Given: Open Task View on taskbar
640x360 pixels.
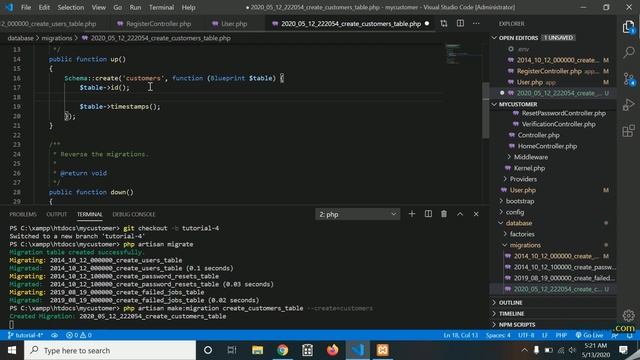Looking at the screenshot, I should click(x=232, y=350).
